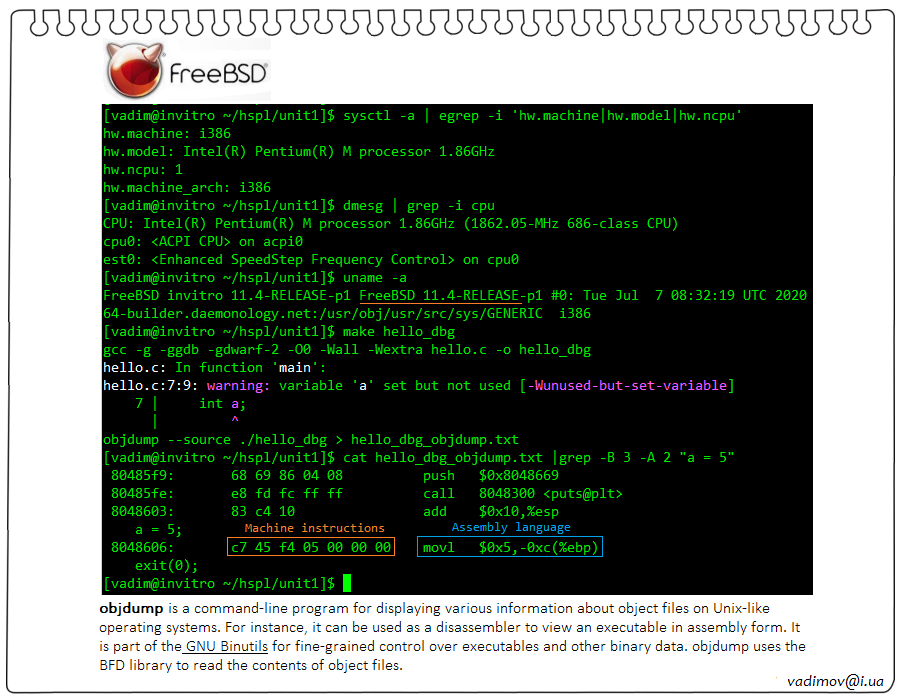Click the sysctl -a command line
The width and height of the screenshot is (900, 700).
point(540,116)
